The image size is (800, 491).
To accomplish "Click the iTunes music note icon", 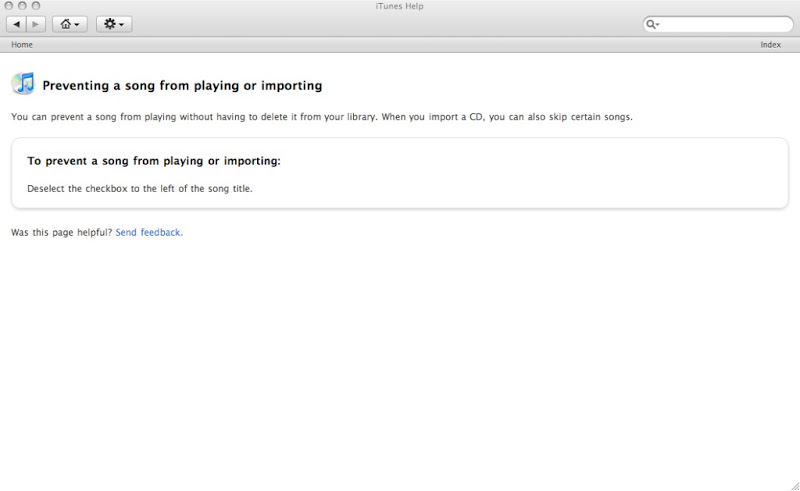I will pyautogui.click(x=23, y=84).
